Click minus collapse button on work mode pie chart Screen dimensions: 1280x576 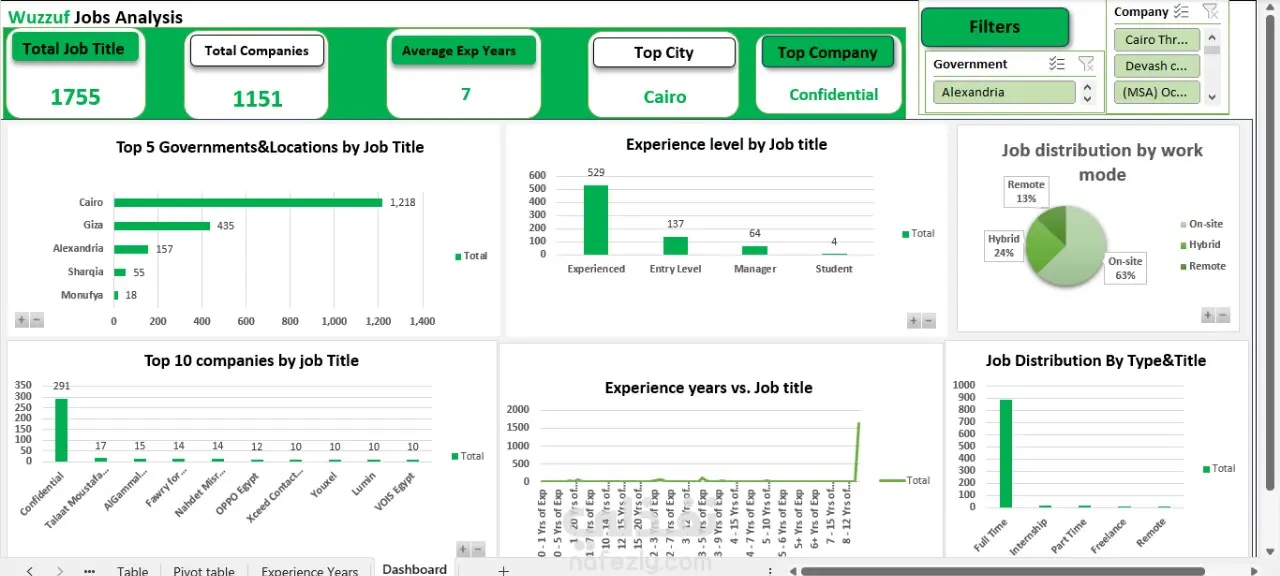click(x=1222, y=315)
